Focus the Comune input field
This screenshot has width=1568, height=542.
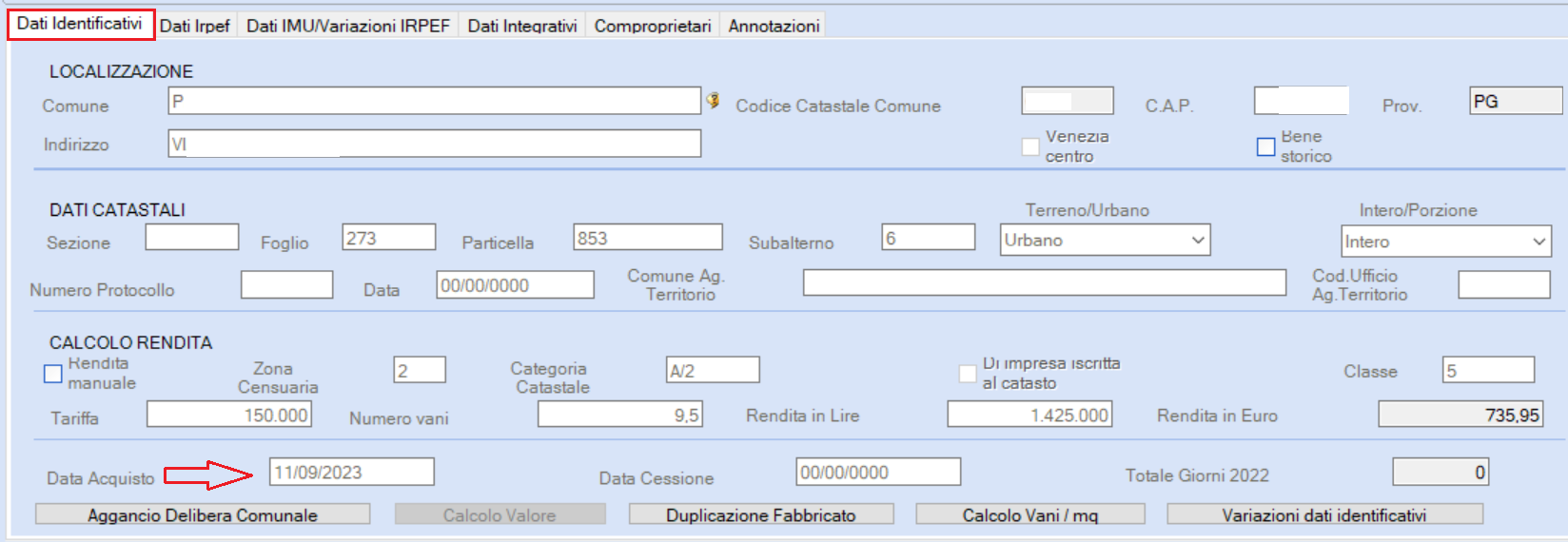pos(435,101)
